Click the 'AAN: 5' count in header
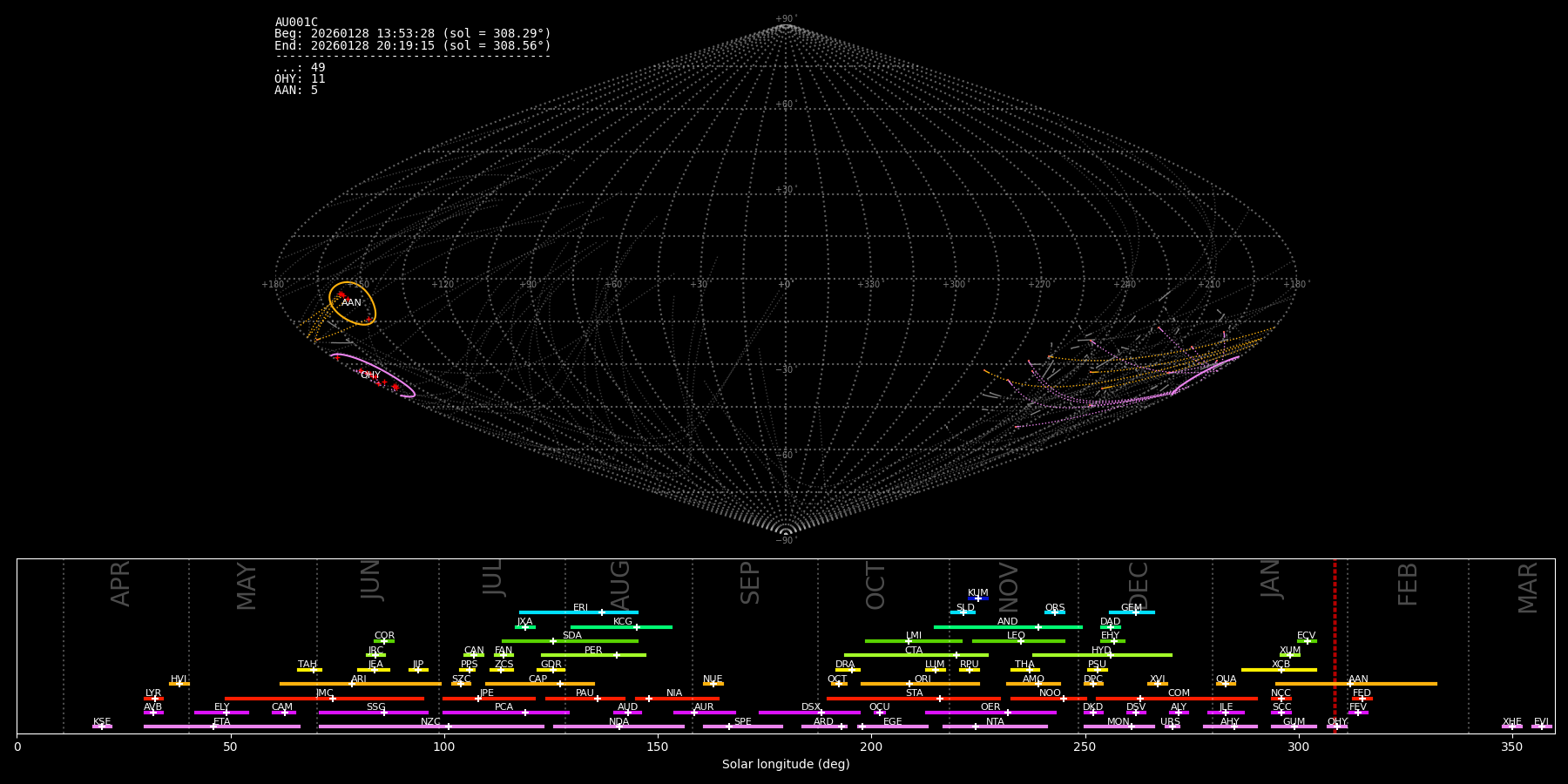The height and width of the screenshot is (784, 1568). [x=296, y=91]
